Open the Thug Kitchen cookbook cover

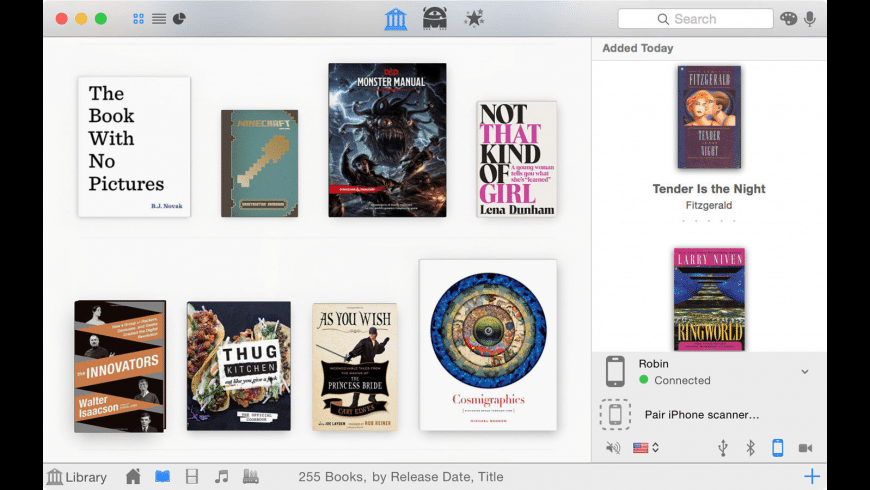pyautogui.click(x=239, y=366)
